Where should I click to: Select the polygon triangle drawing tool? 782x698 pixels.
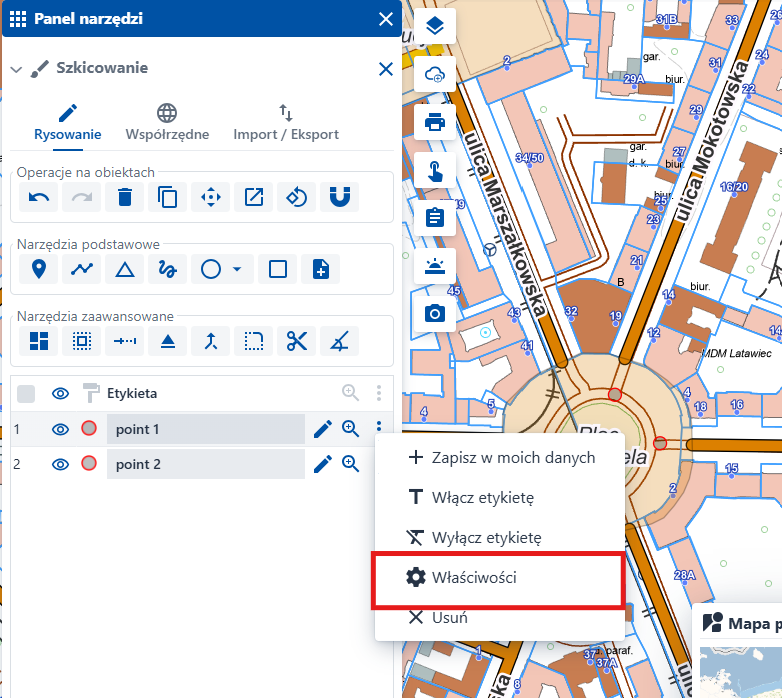click(125, 269)
